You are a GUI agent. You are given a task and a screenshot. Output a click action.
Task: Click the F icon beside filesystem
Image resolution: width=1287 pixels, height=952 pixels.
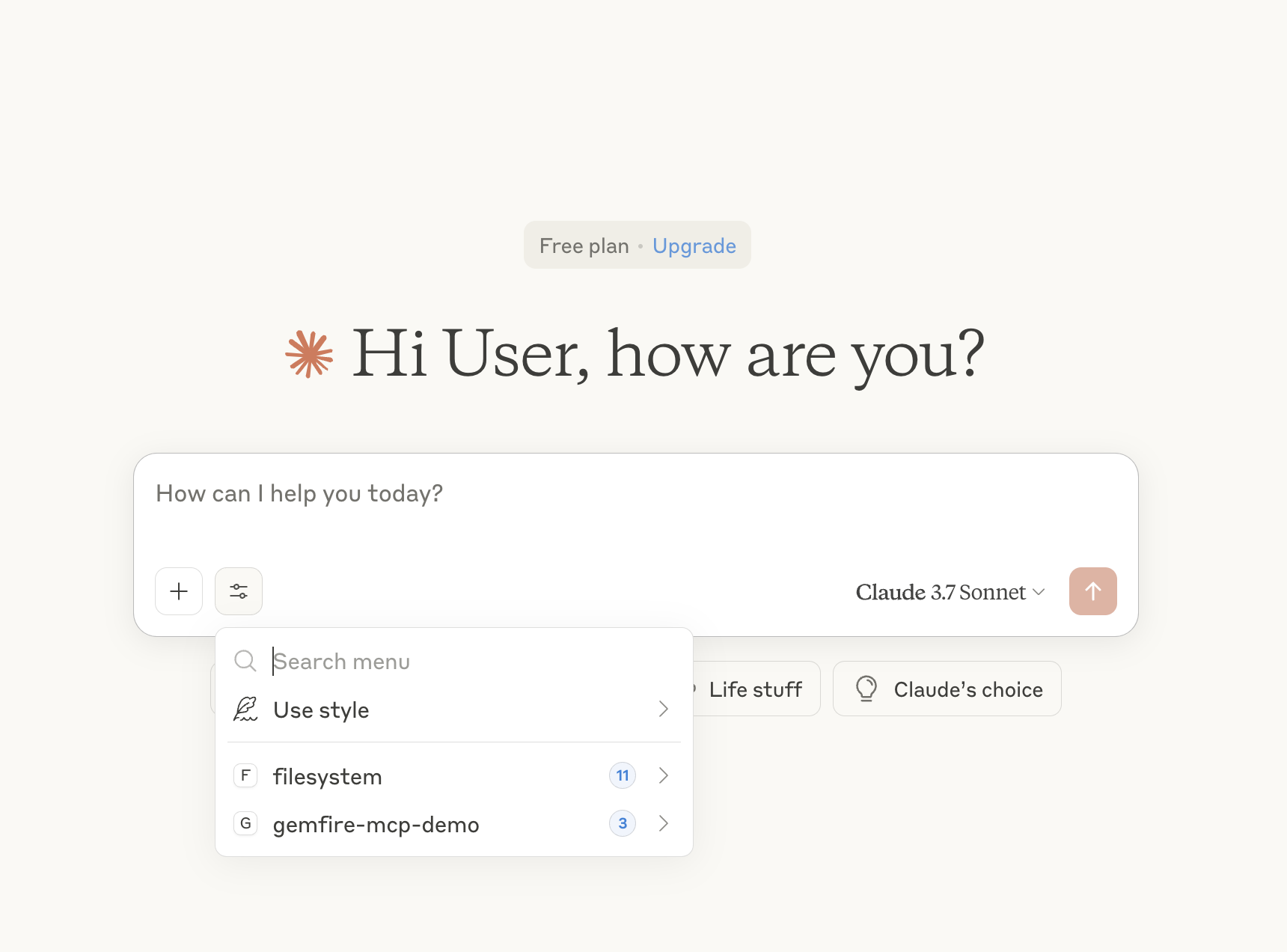point(245,775)
